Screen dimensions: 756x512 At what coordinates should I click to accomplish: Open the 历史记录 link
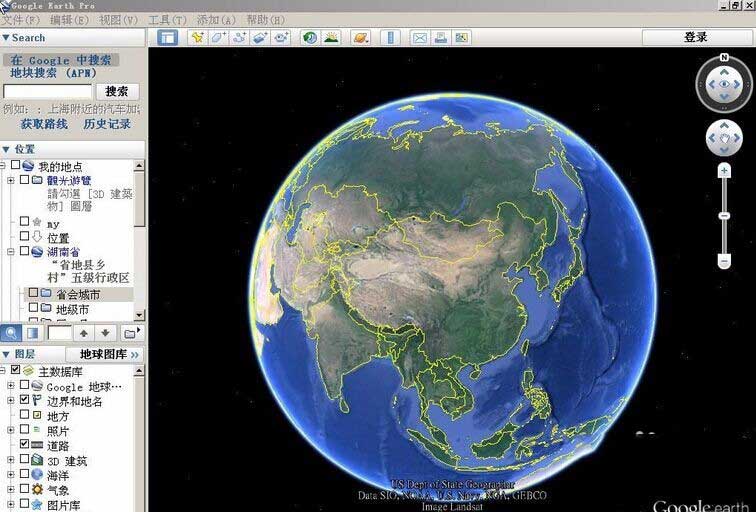(107, 124)
